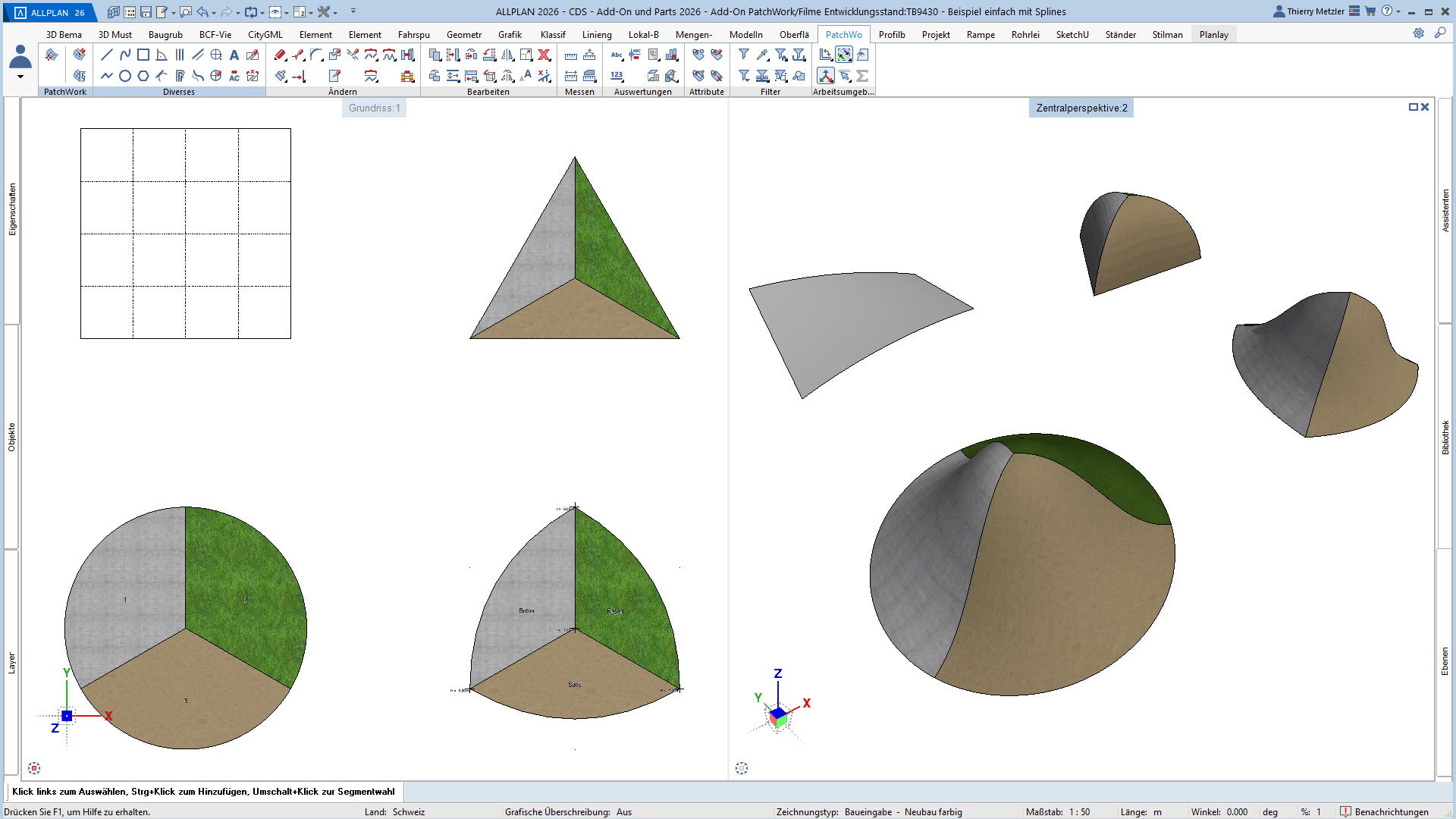This screenshot has height=819, width=1456.
Task: Select the Line drawing tool
Action: [x=107, y=55]
